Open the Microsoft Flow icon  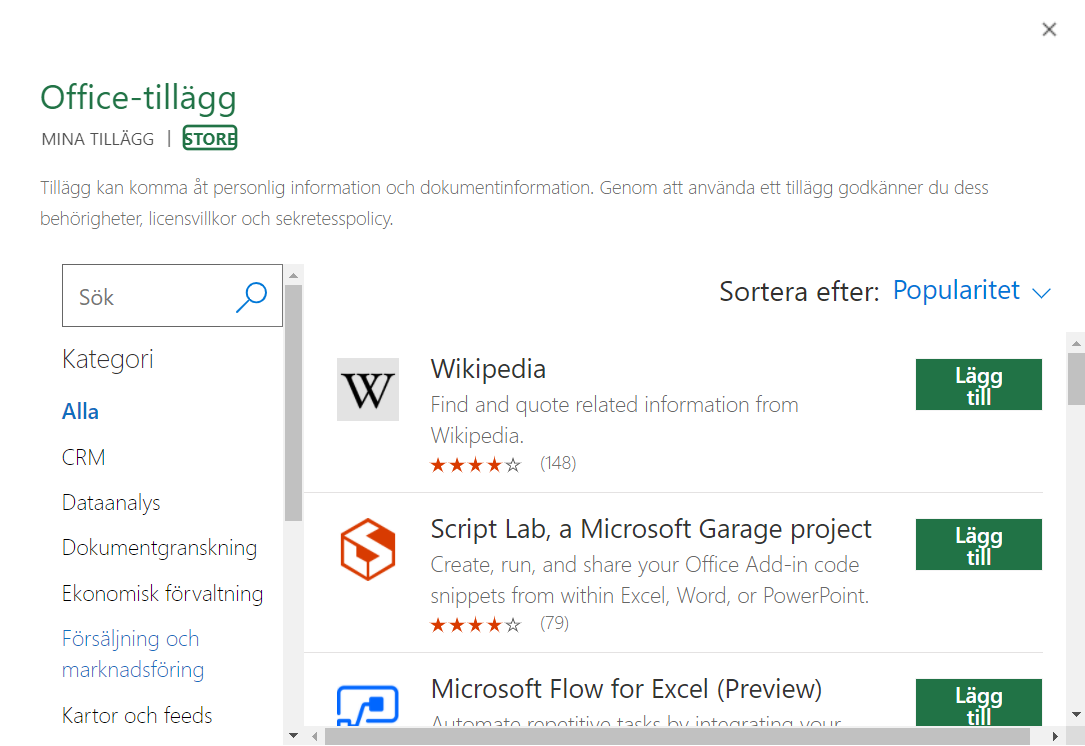[367, 704]
